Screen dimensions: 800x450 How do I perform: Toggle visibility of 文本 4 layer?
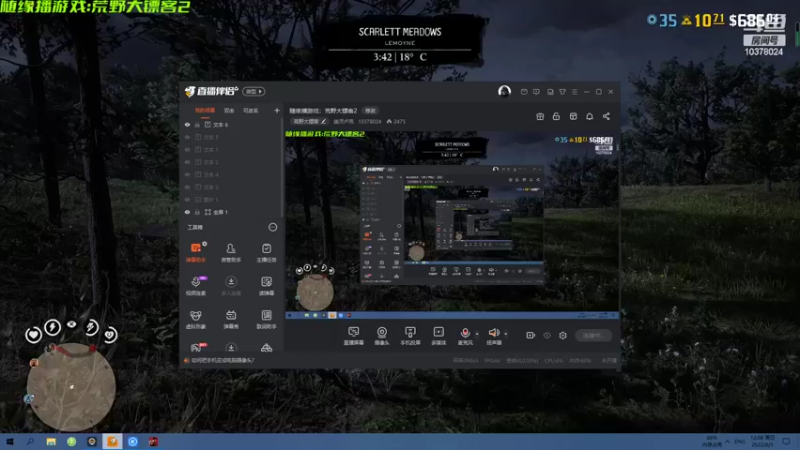coord(187,174)
